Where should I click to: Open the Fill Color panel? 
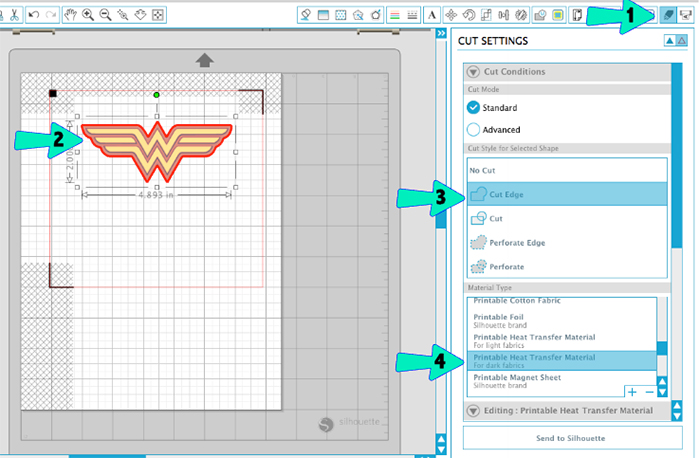(x=306, y=15)
